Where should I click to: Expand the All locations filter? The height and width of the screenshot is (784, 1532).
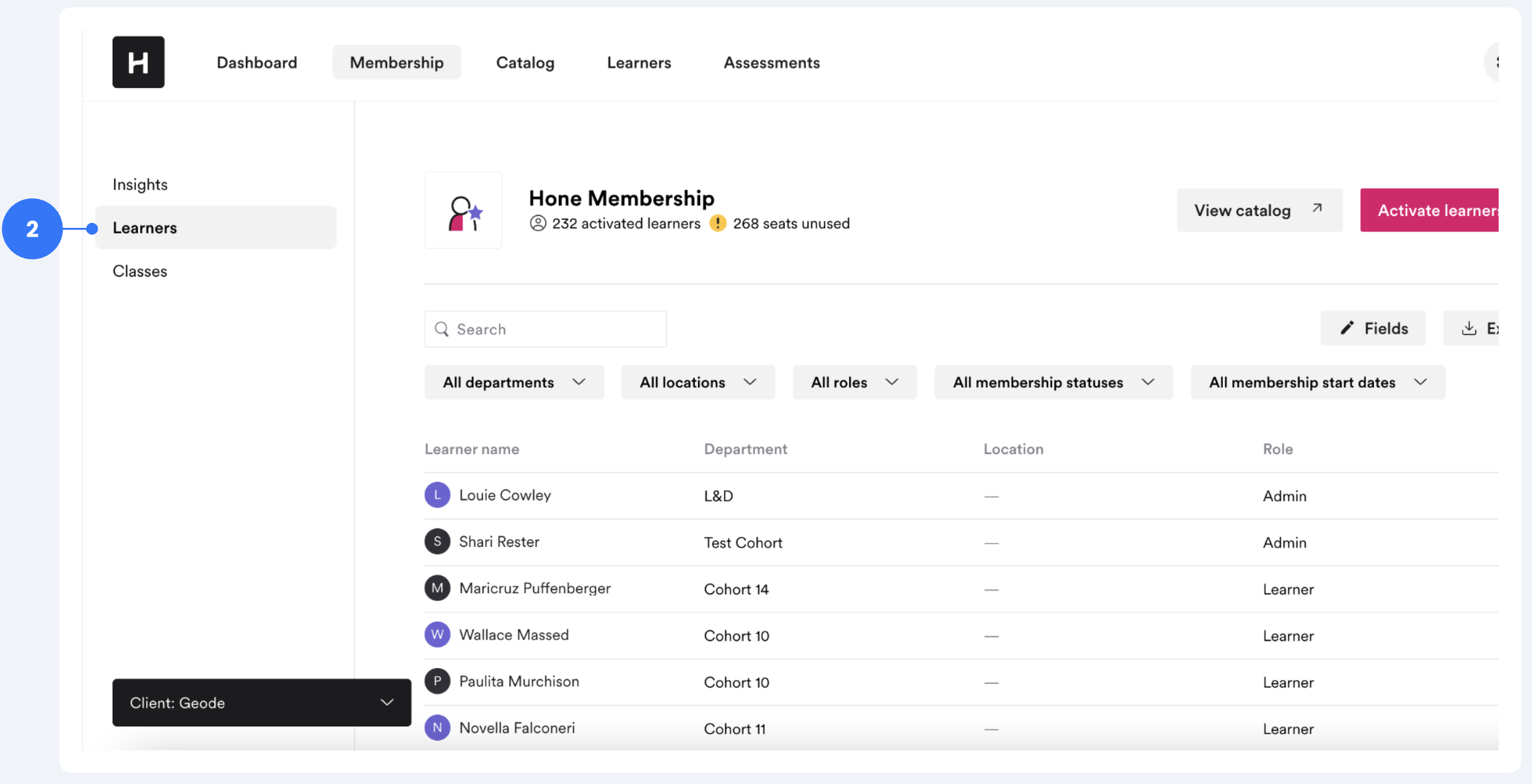pyautogui.click(x=698, y=382)
